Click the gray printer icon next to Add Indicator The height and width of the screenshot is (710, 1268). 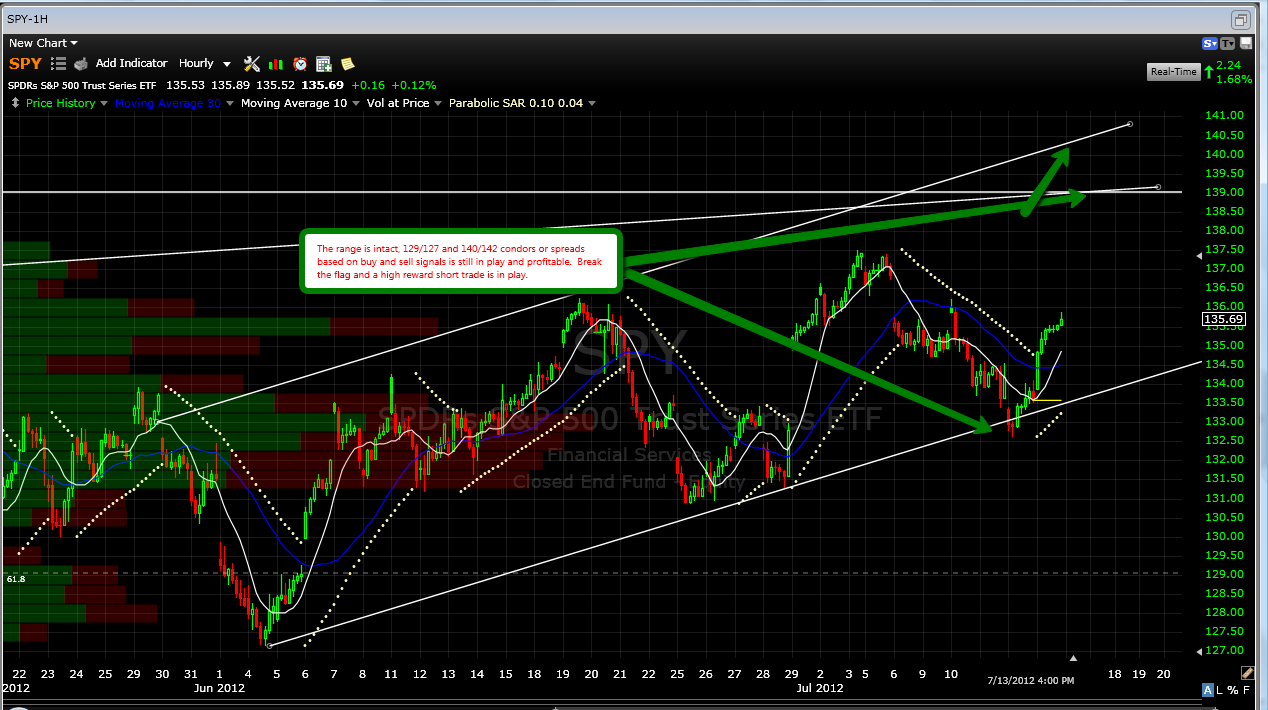81,64
